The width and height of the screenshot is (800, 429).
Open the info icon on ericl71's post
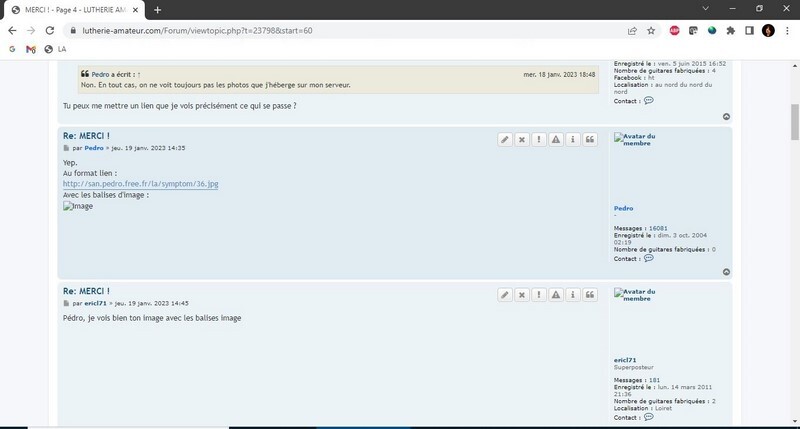[x=572, y=294]
